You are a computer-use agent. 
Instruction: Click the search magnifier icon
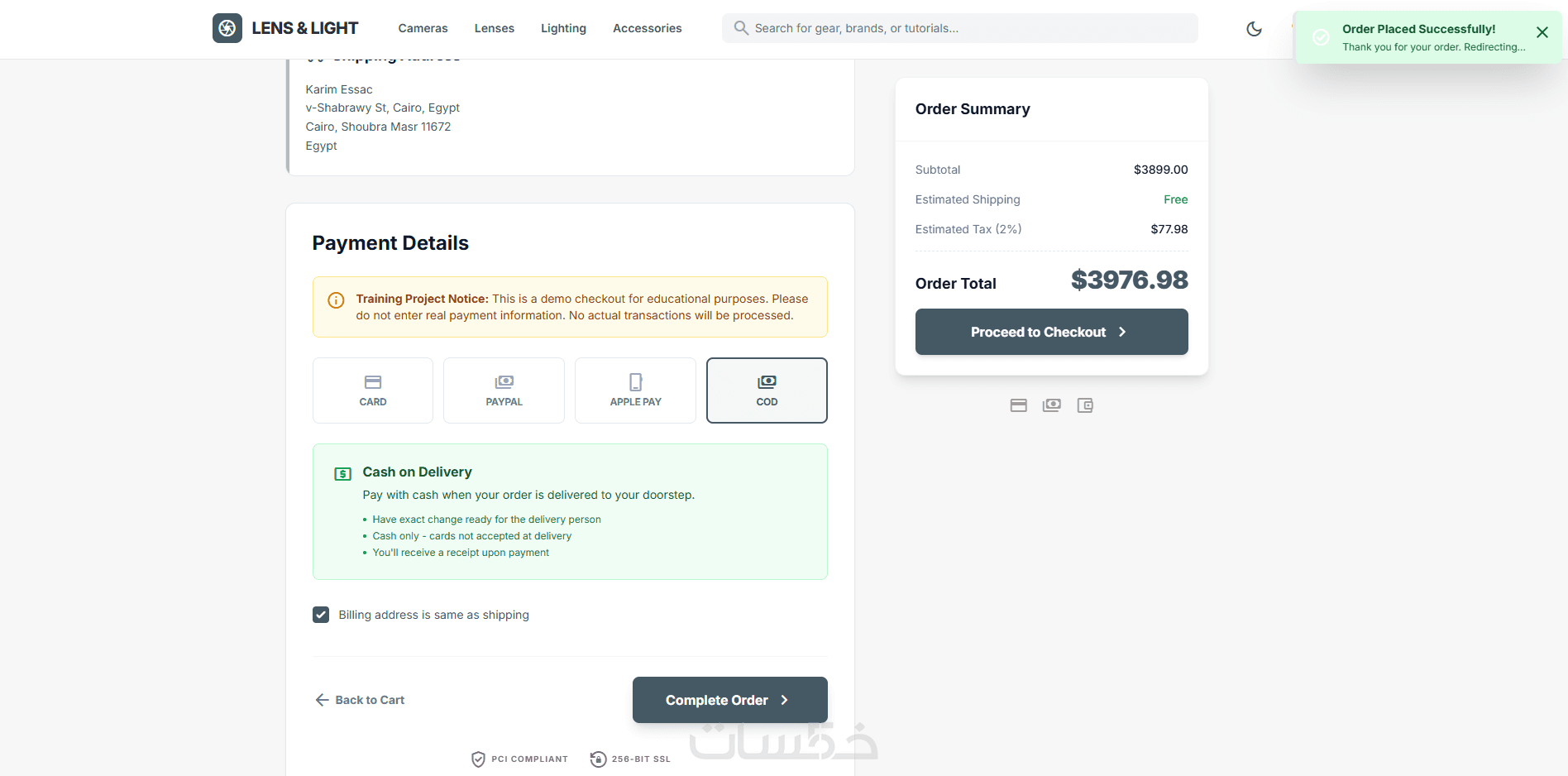coord(741,28)
